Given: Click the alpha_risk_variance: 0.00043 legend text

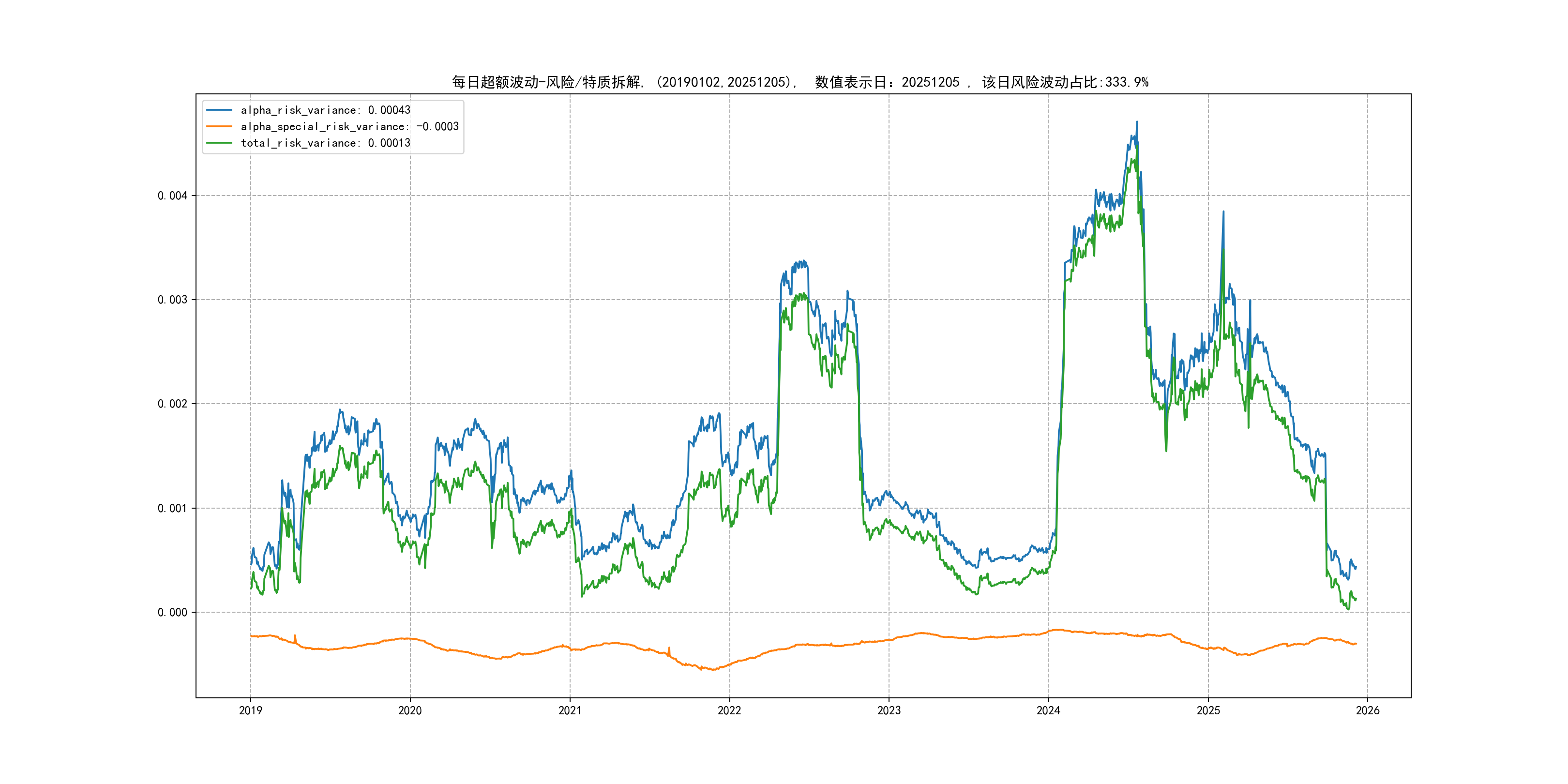Looking at the screenshot, I should pyautogui.click(x=326, y=110).
